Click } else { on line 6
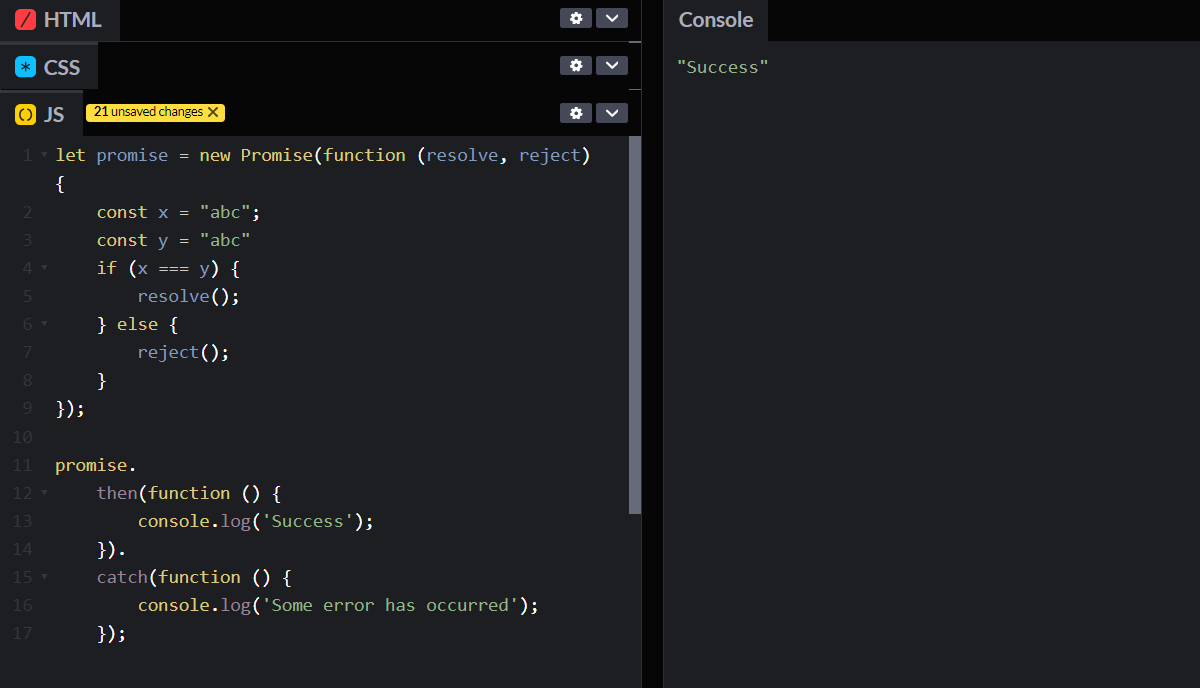1200x688 pixels. click(x=138, y=324)
